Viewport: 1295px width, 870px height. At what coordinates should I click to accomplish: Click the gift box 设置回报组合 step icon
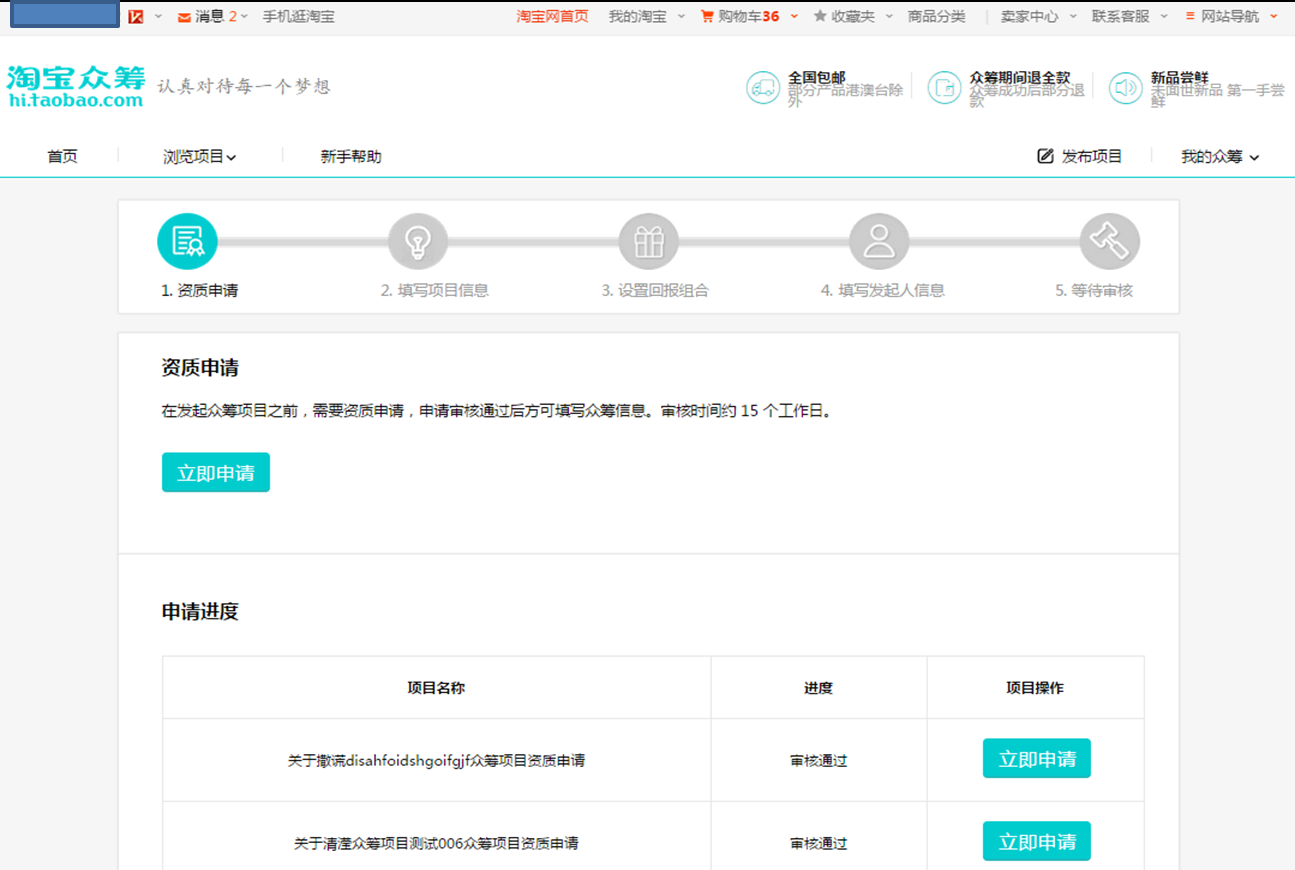click(x=649, y=242)
